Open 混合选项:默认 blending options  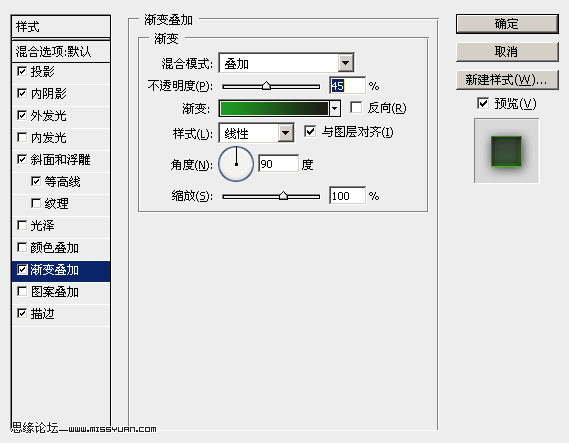click(x=61, y=52)
